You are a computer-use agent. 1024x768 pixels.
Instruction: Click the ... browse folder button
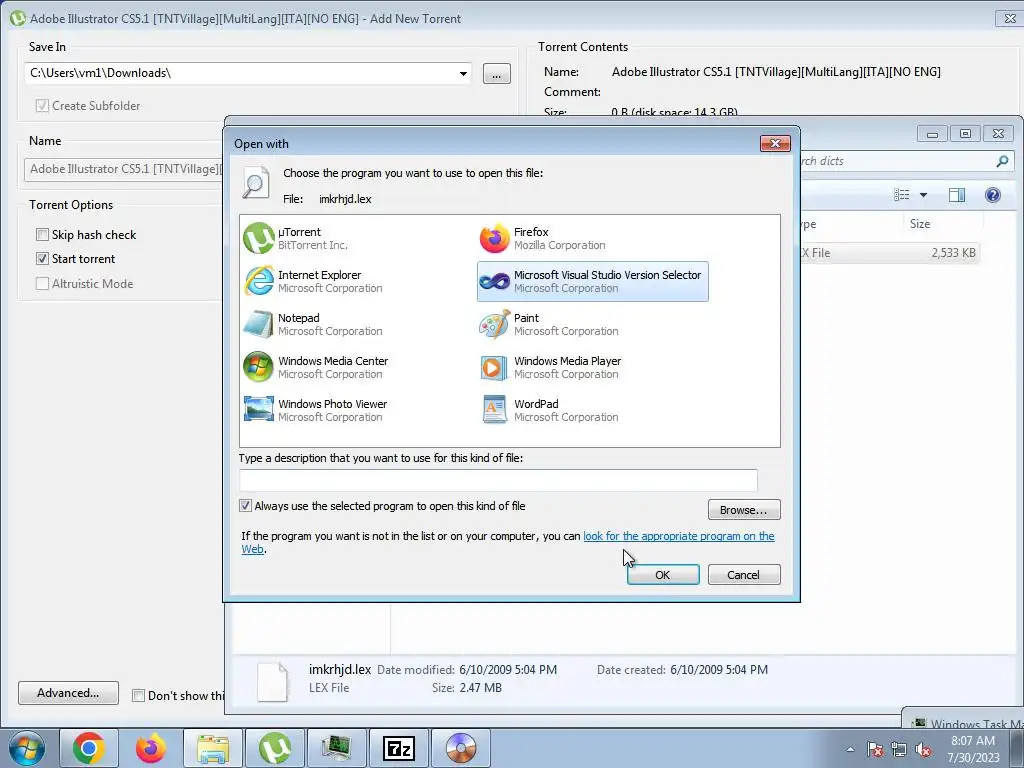(x=497, y=74)
